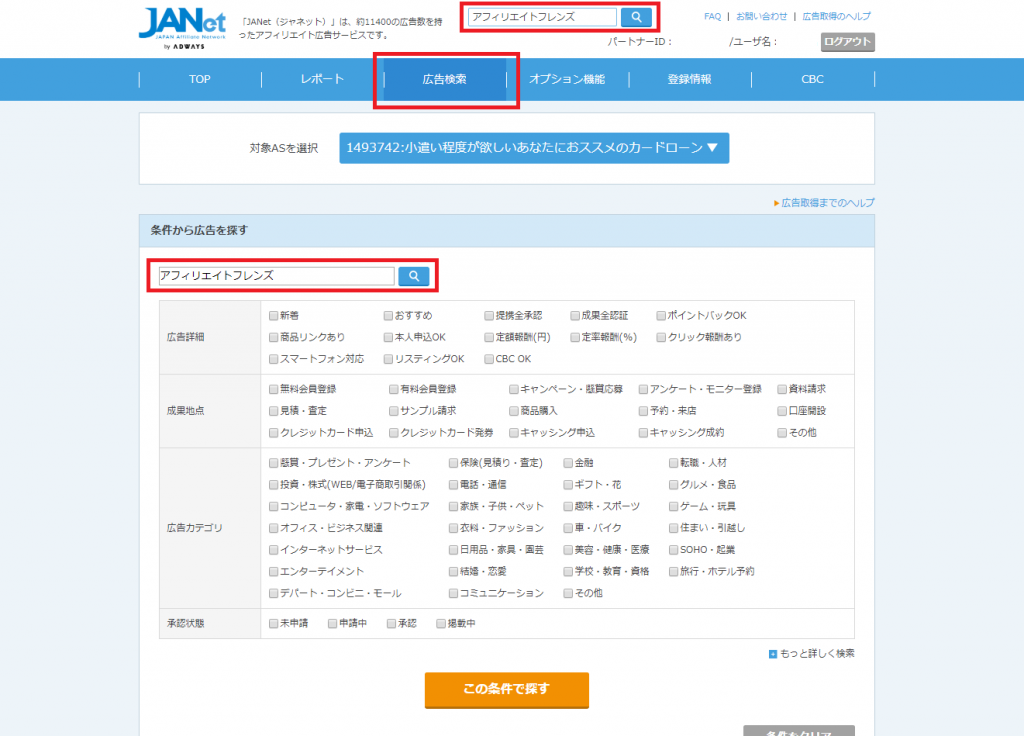This screenshot has height=736, width=1024.
Task: Click the plus icon for detailed search
Action: pyautogui.click(x=773, y=654)
